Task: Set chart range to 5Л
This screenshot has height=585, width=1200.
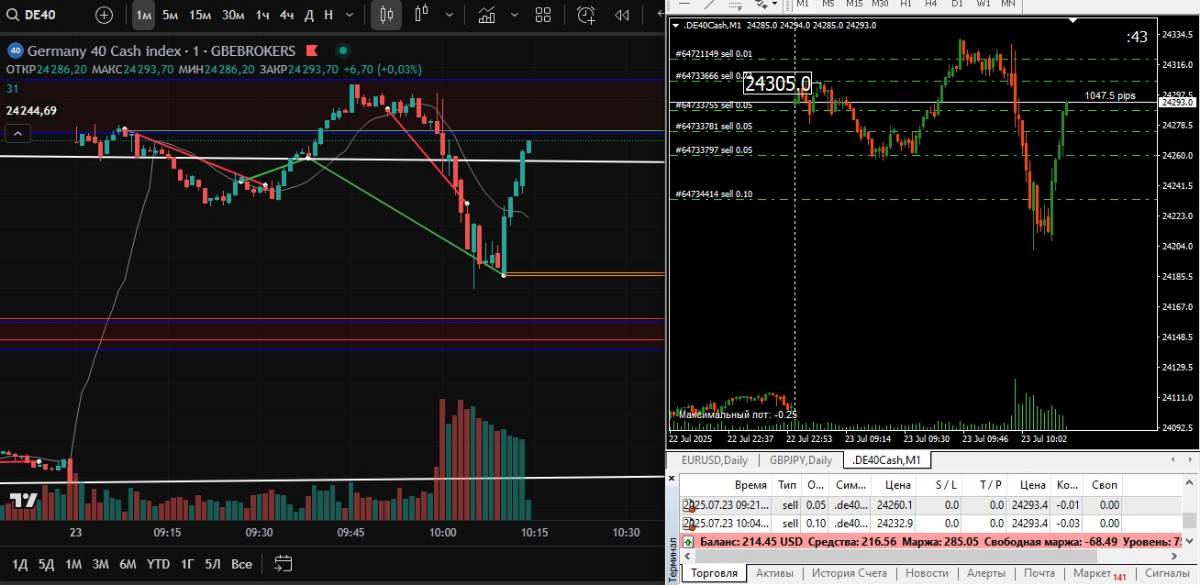Action: [213, 564]
